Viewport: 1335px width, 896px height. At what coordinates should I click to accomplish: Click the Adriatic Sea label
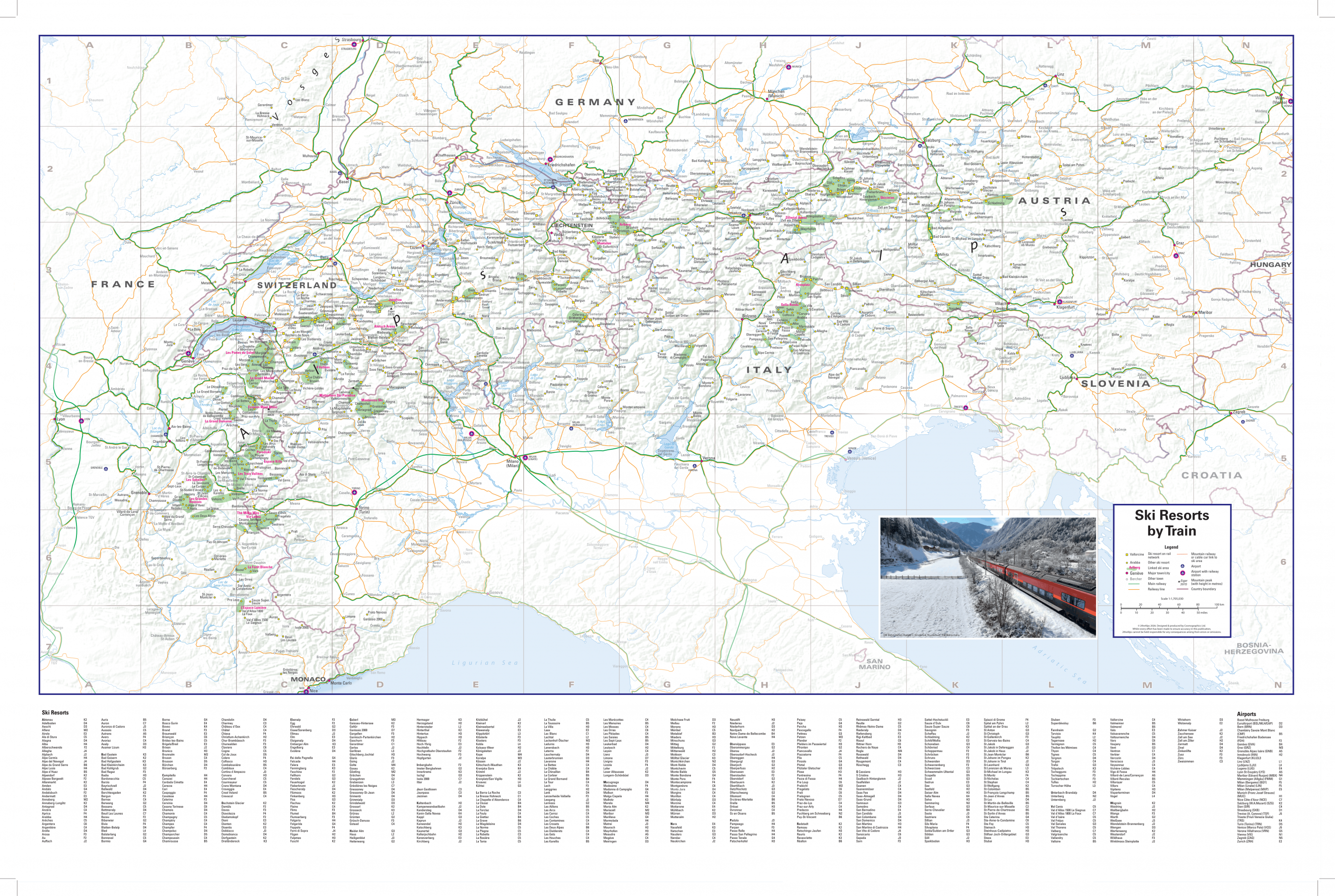[1060, 665]
